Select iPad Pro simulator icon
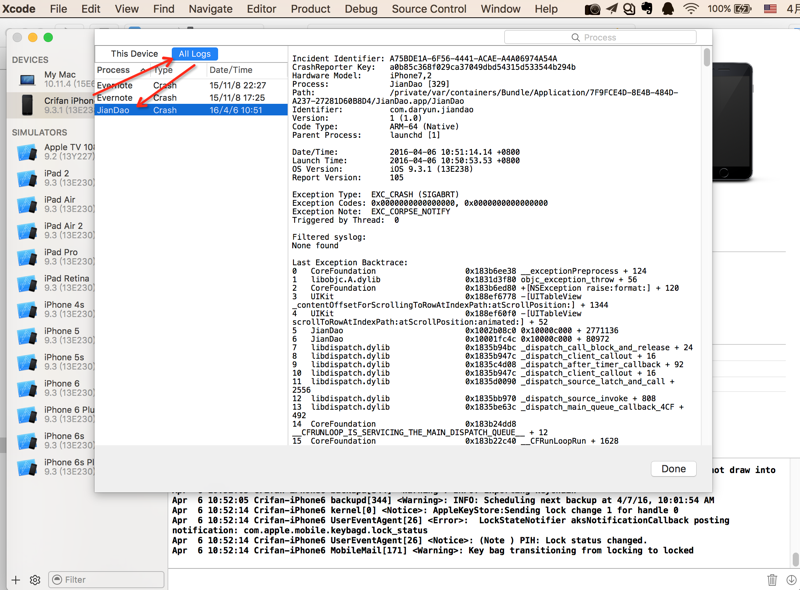 (27, 257)
